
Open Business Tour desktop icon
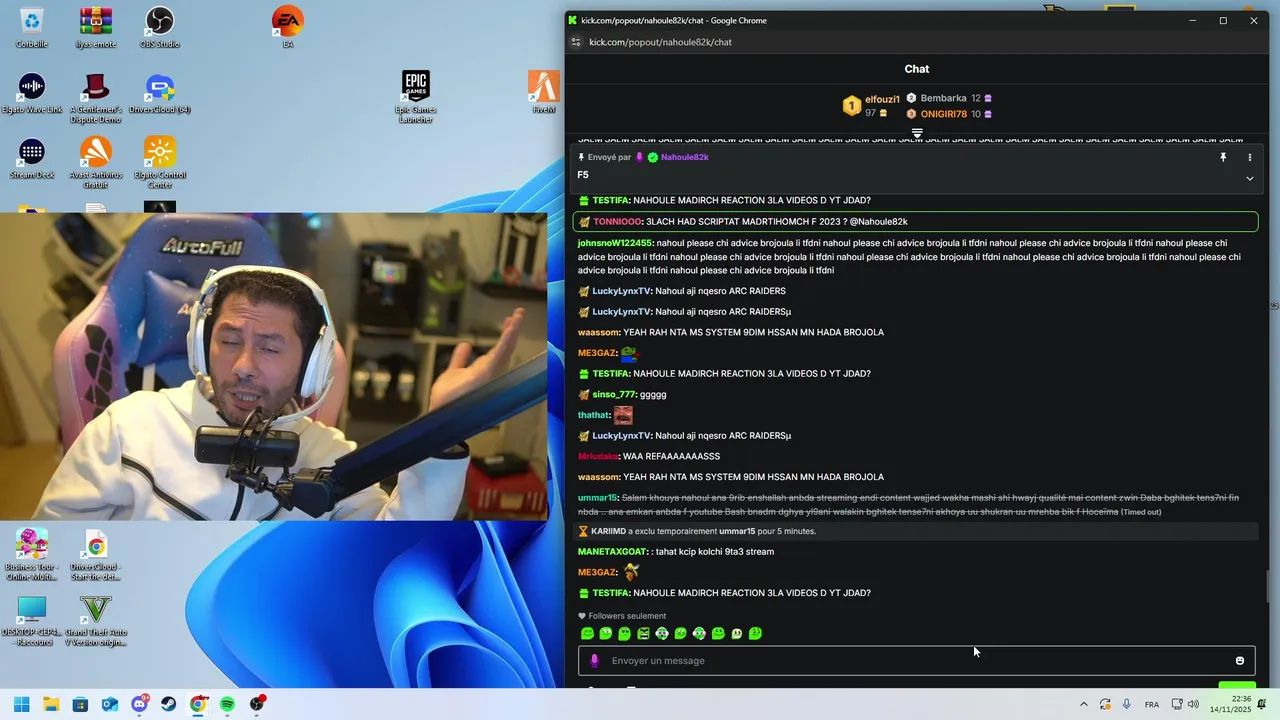pyautogui.click(x=31, y=554)
